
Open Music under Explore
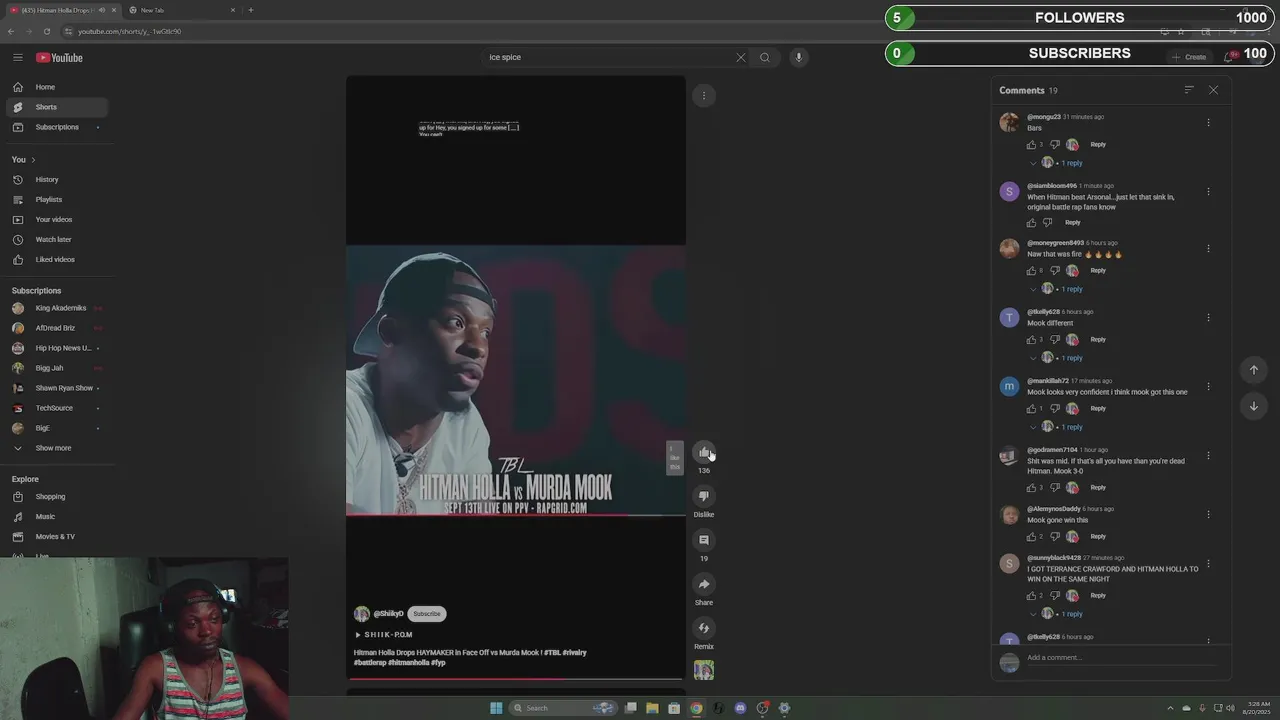coord(57,517)
